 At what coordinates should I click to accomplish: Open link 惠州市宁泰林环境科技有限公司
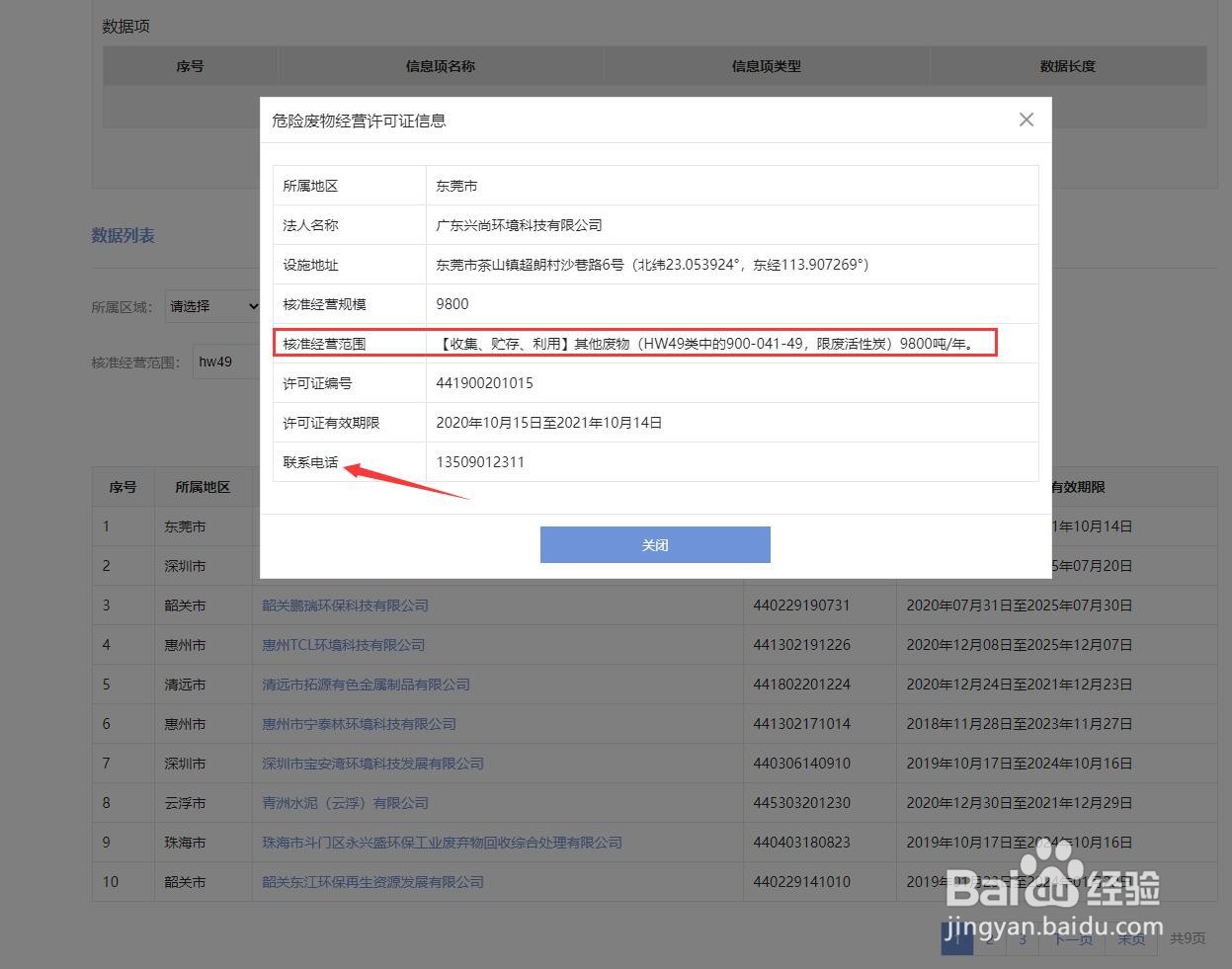(359, 724)
